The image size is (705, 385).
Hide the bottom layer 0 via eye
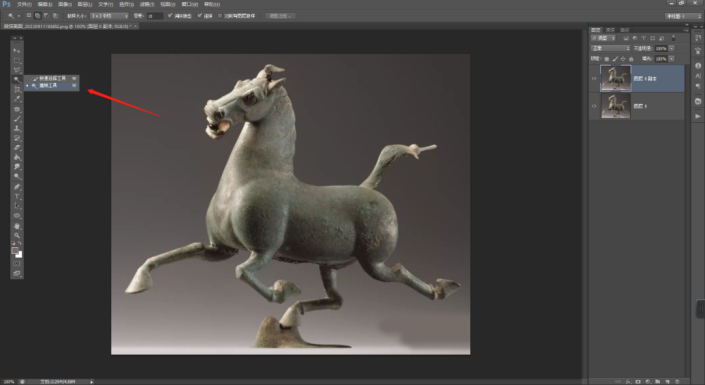(594, 106)
